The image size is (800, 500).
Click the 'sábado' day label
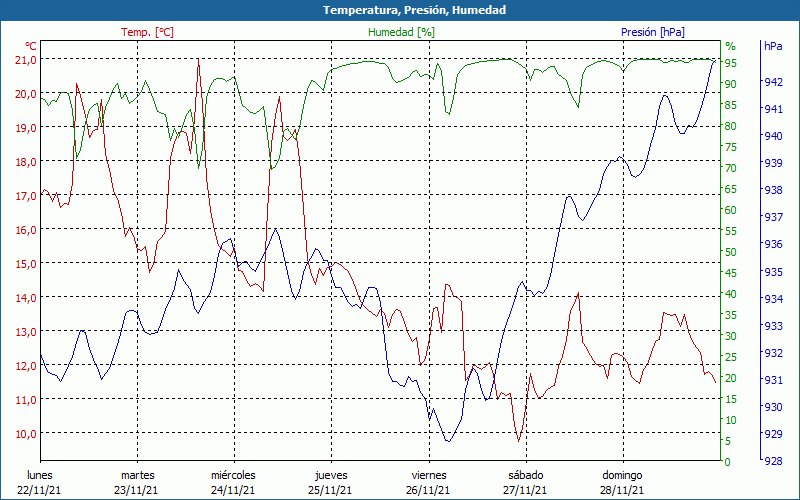[x=526, y=475]
